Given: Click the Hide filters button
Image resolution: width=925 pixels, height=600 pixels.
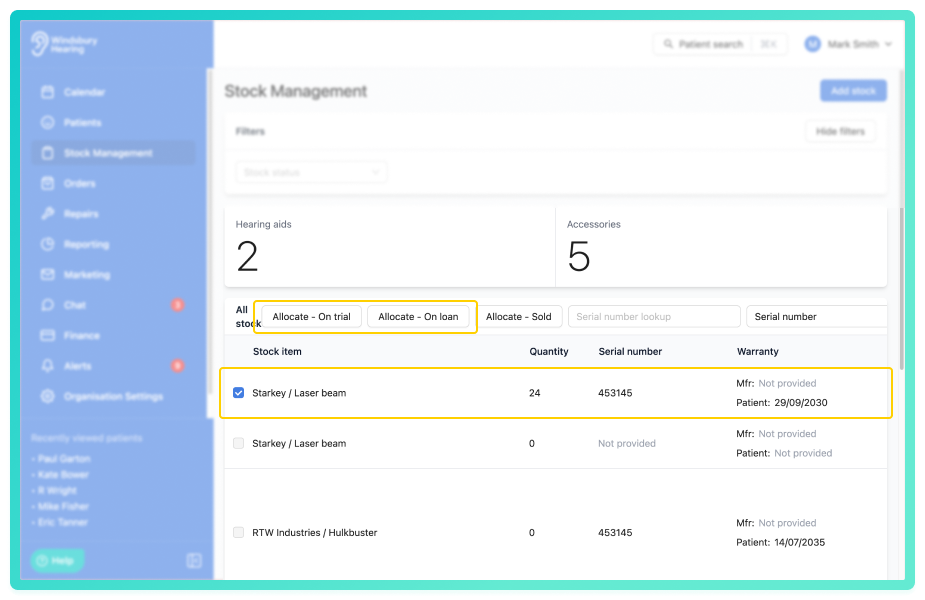Looking at the screenshot, I should coord(840,131).
